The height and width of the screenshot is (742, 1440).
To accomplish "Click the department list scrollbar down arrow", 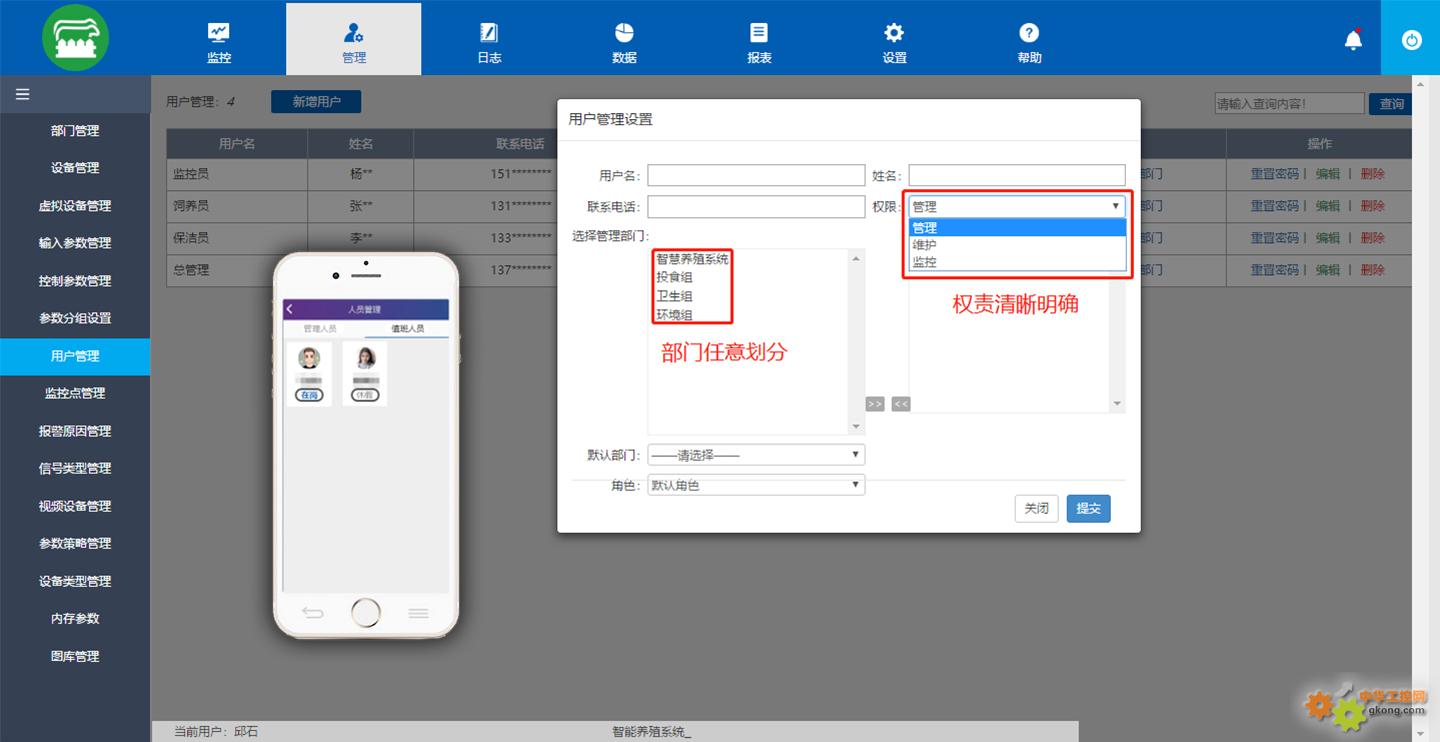I will pyautogui.click(x=856, y=427).
